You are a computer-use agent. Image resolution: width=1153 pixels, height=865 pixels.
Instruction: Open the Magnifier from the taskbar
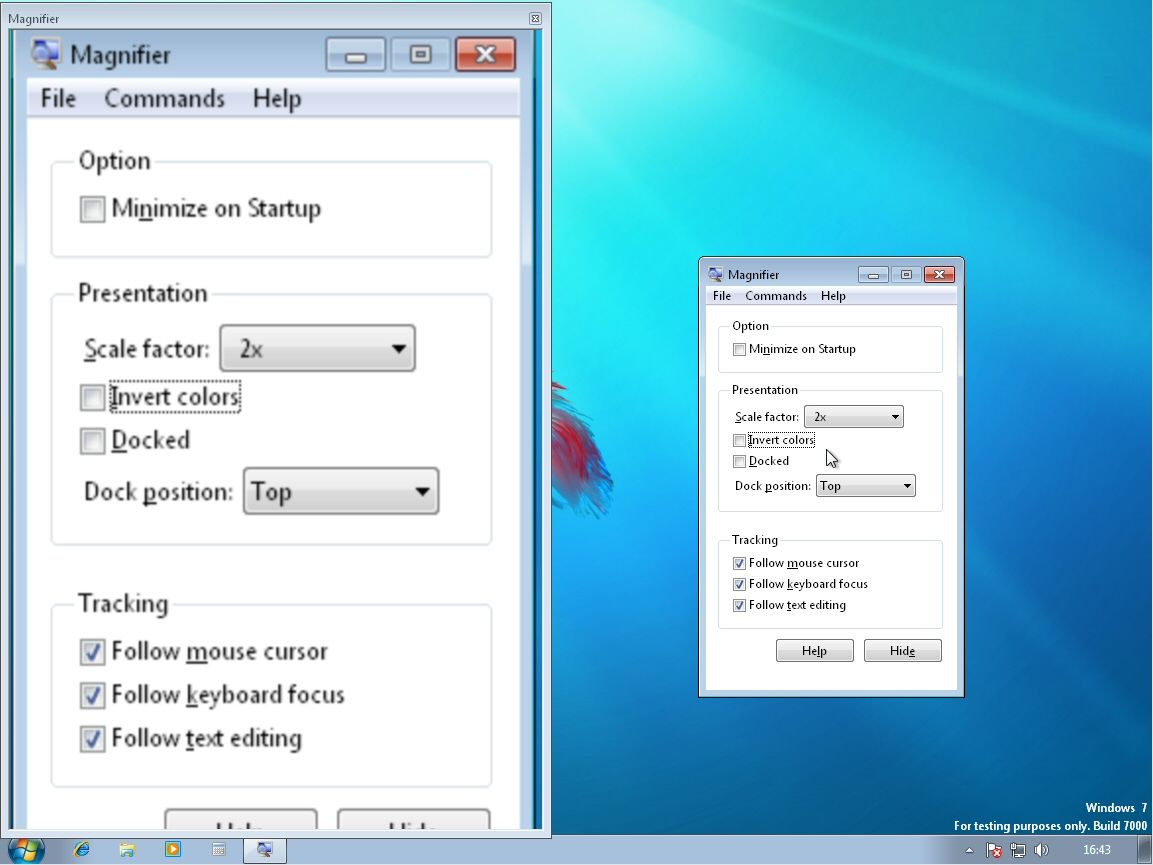(265, 850)
